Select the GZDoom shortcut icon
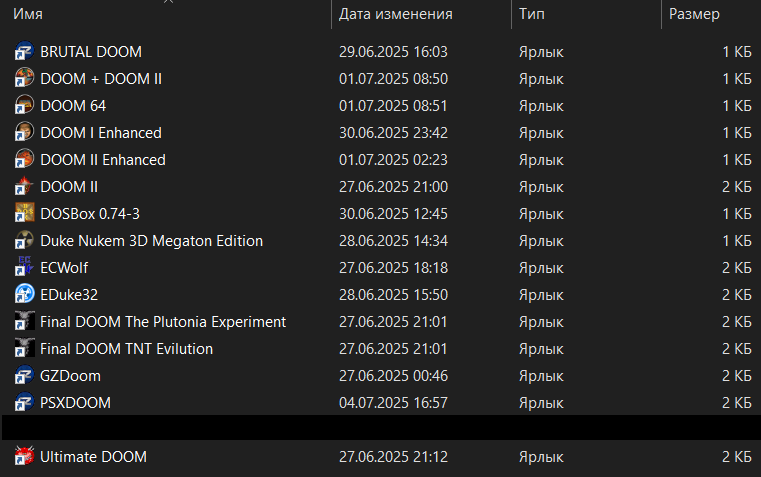The width and height of the screenshot is (761, 477). pos(25,376)
